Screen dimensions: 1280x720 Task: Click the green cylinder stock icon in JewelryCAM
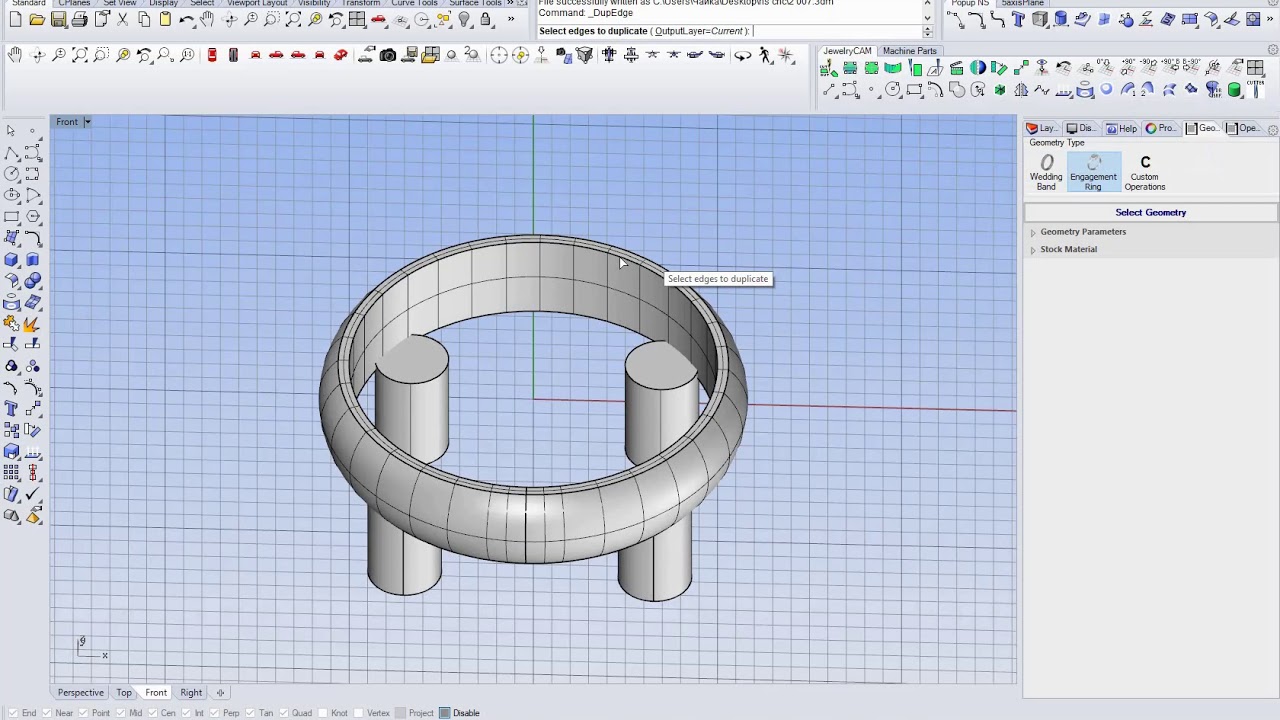(1234, 90)
